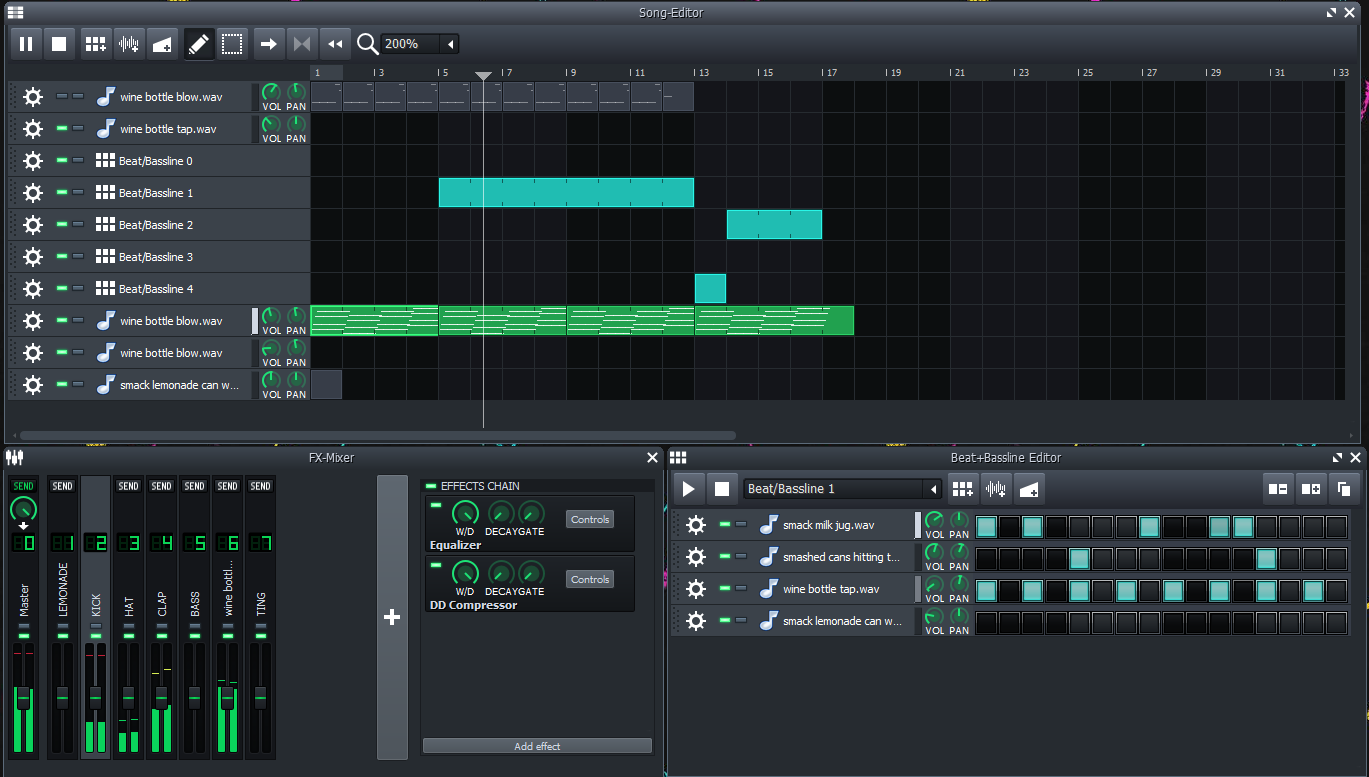Open the Beat/Bassline 1 pattern dropdown
Image resolution: width=1369 pixels, height=777 pixels.
(x=934, y=489)
